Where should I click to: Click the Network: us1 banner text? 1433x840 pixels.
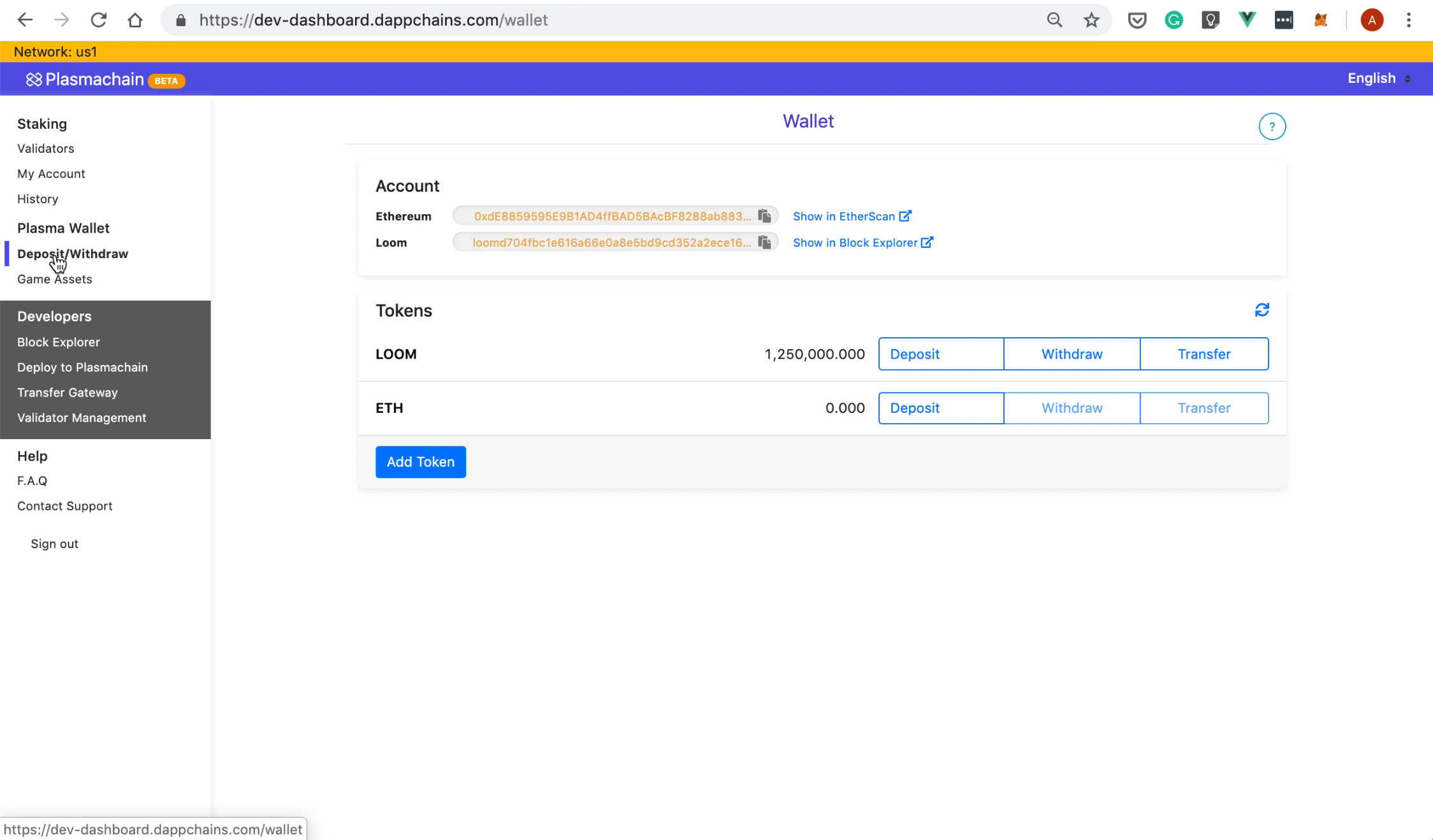click(x=55, y=52)
